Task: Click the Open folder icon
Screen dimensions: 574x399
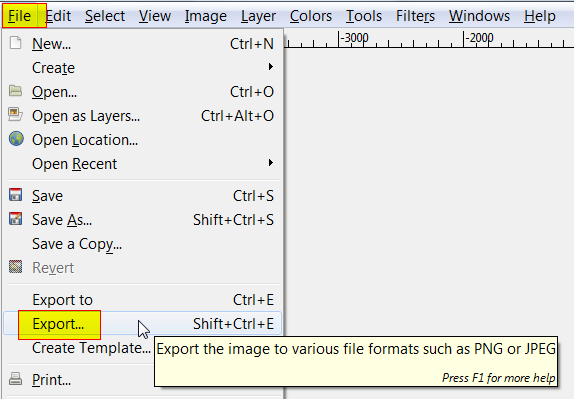Action: click(15, 91)
